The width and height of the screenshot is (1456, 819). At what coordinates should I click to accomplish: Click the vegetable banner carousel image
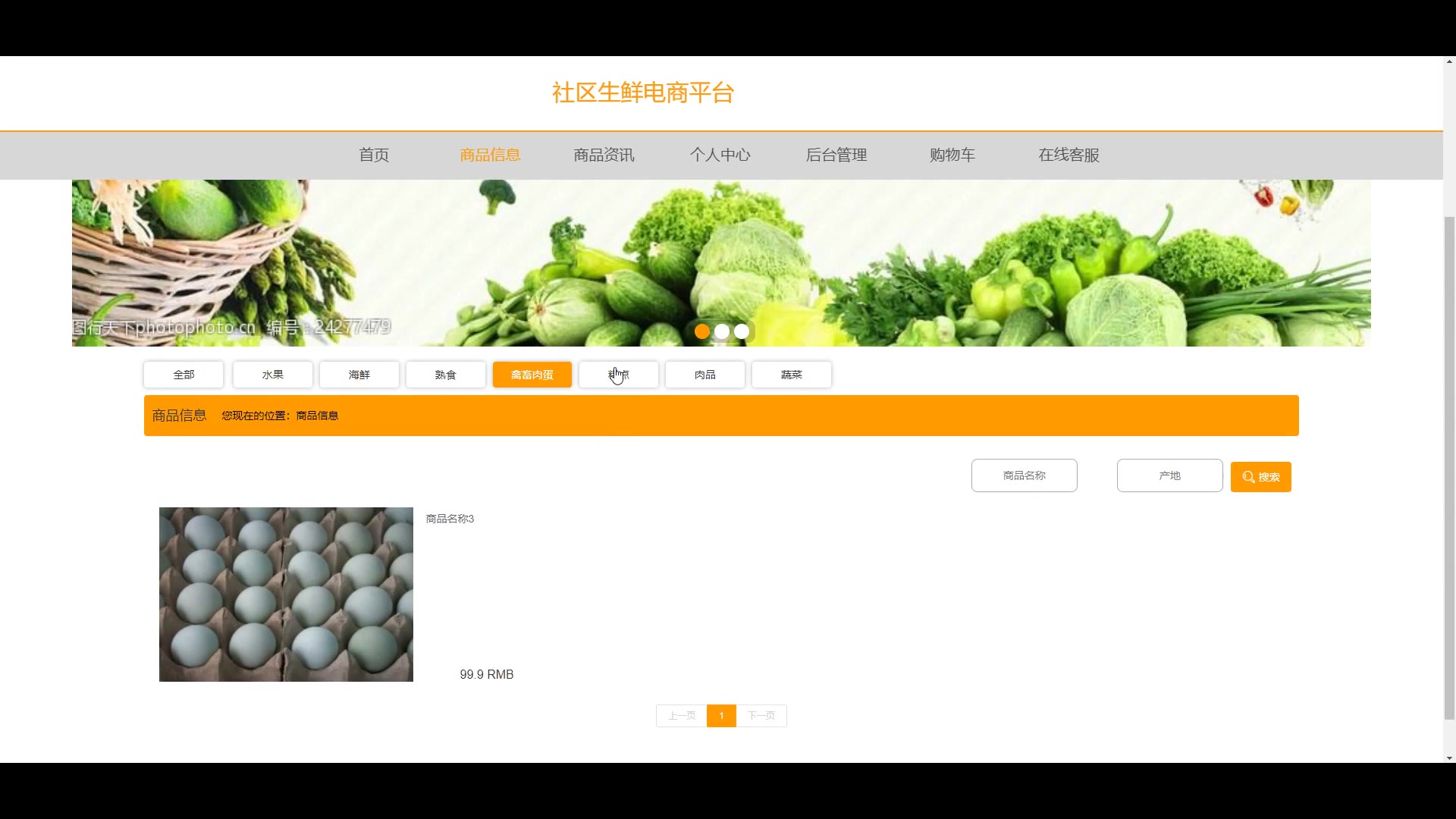[721, 263]
